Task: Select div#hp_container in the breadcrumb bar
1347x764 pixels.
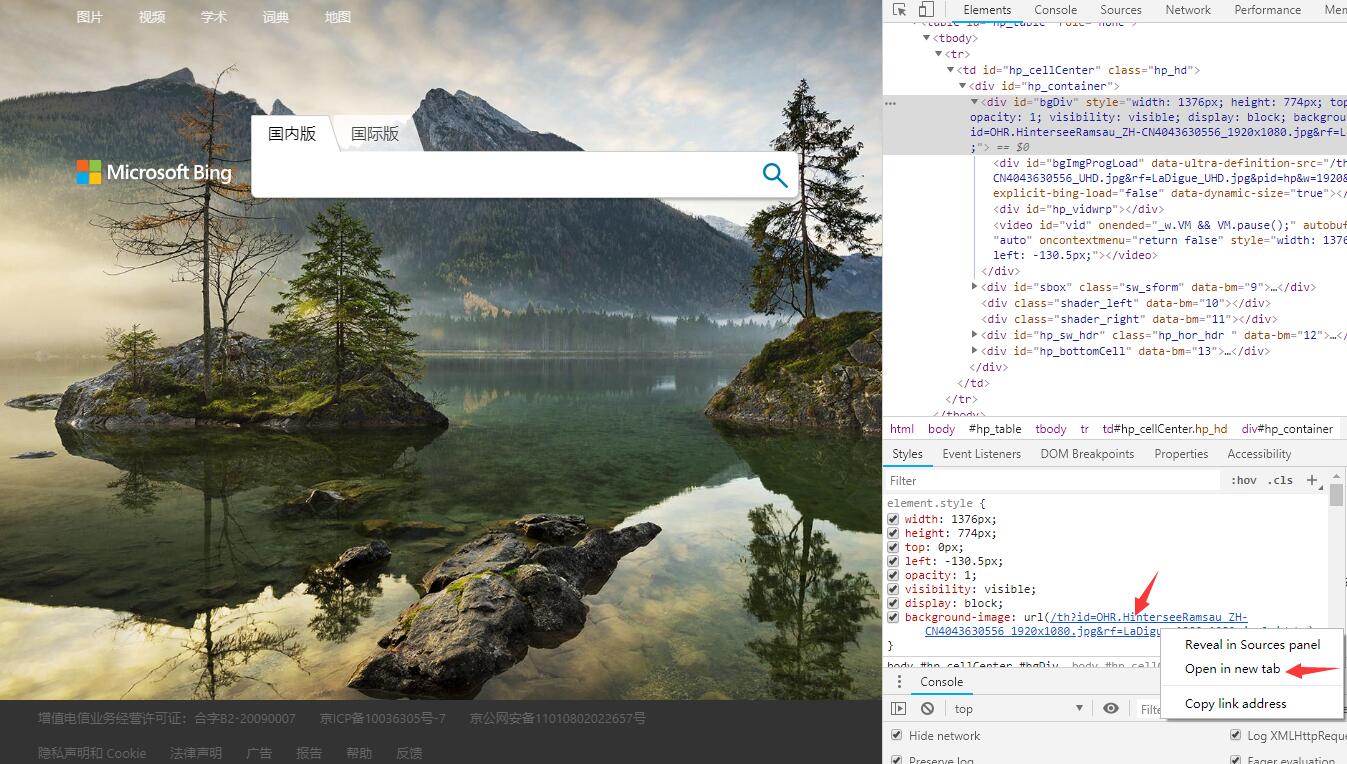Action: pyautogui.click(x=1287, y=429)
